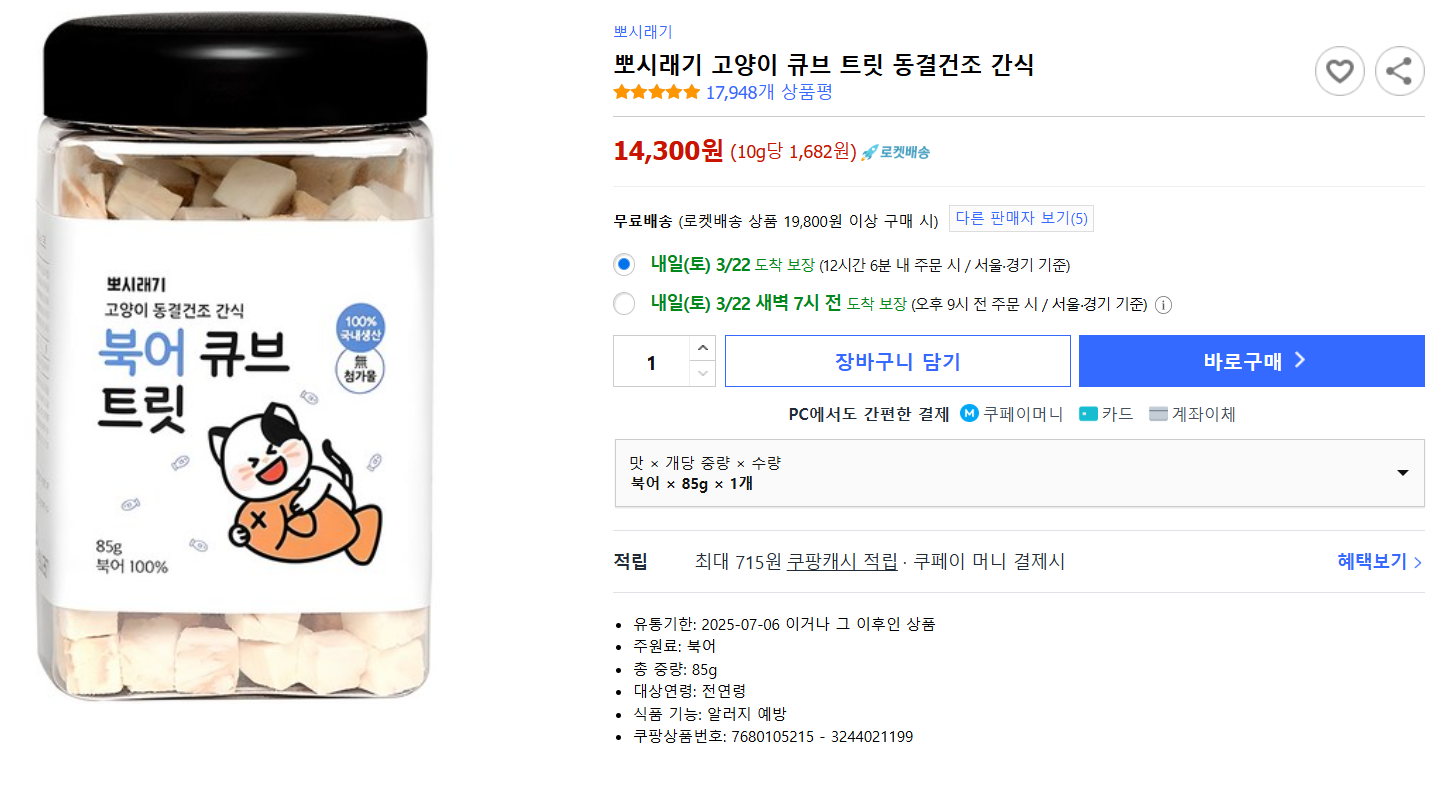This screenshot has height=790, width=1443.
Task: Click the card payment icon
Action: (1088, 413)
